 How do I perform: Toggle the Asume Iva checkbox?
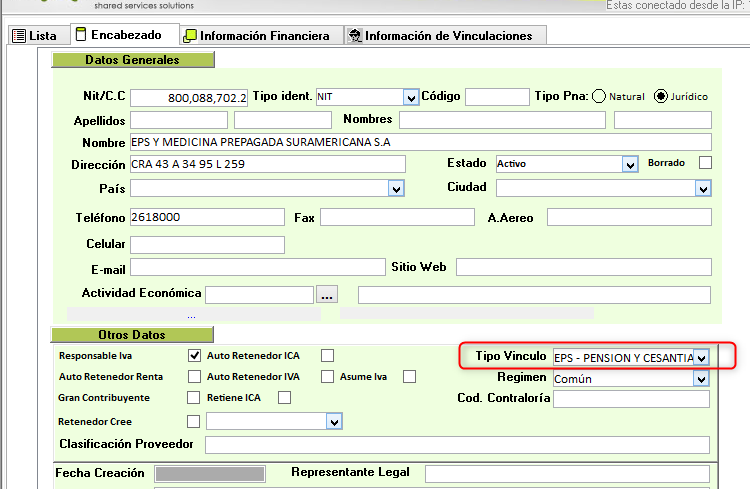pos(409,377)
